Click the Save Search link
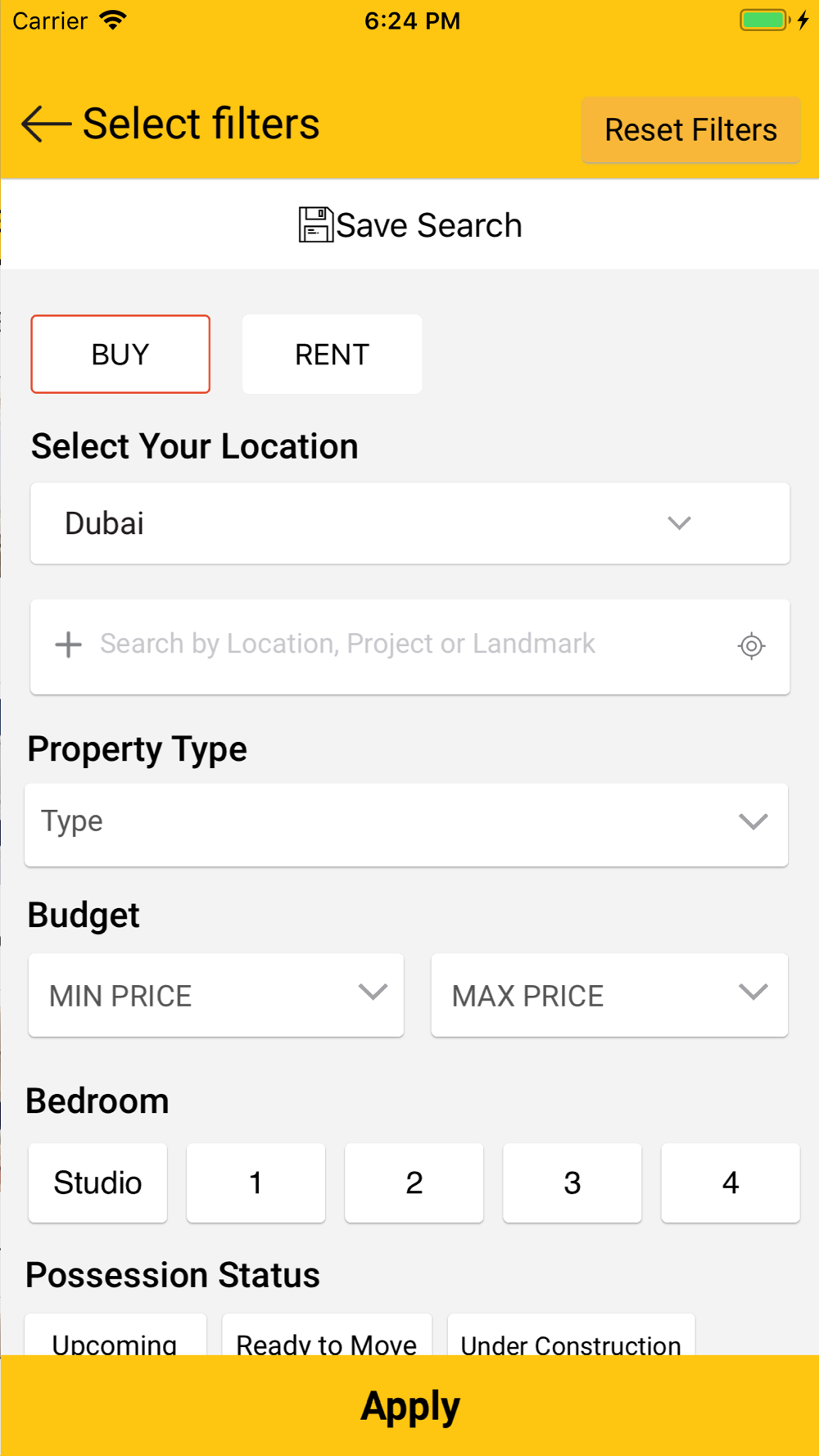The height and width of the screenshot is (1456, 819). [x=428, y=225]
